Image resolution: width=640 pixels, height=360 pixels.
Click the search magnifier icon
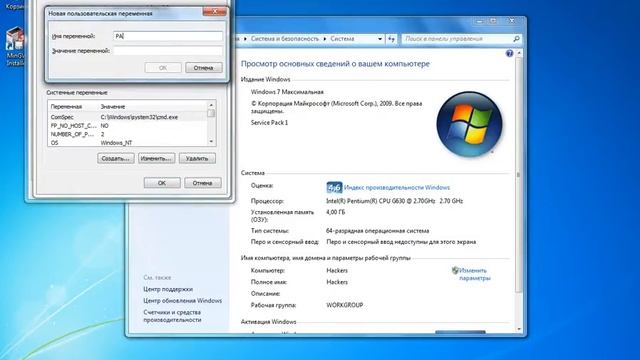[x=516, y=39]
